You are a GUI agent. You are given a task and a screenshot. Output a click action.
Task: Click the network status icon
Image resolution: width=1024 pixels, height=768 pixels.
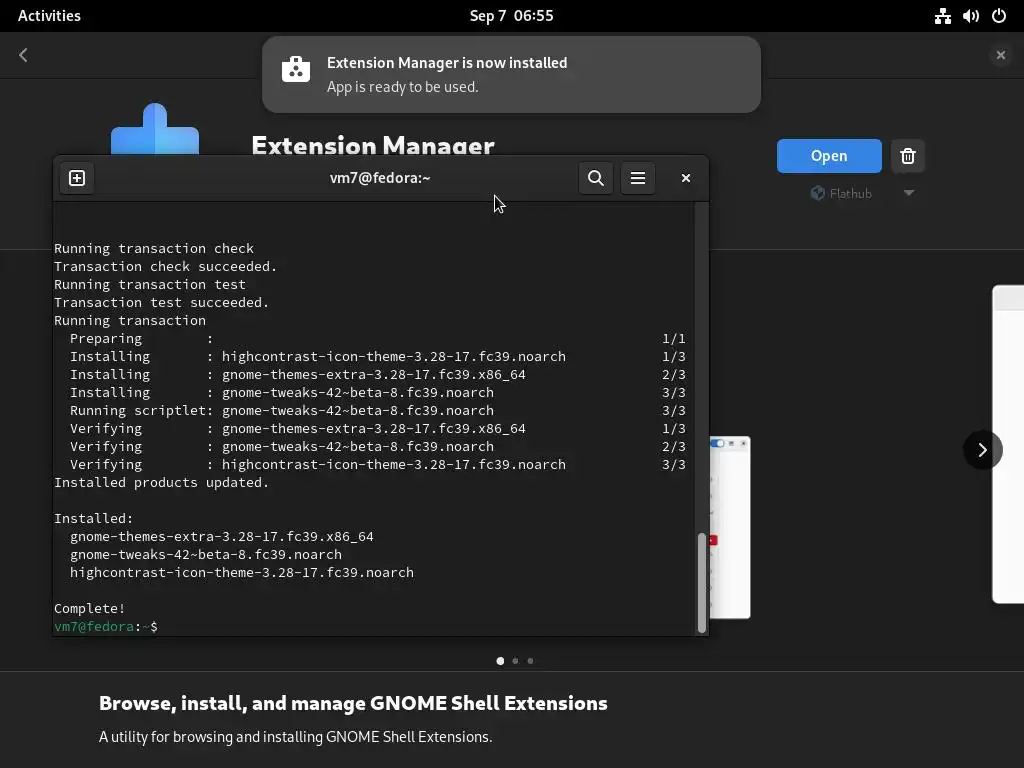click(x=942, y=16)
